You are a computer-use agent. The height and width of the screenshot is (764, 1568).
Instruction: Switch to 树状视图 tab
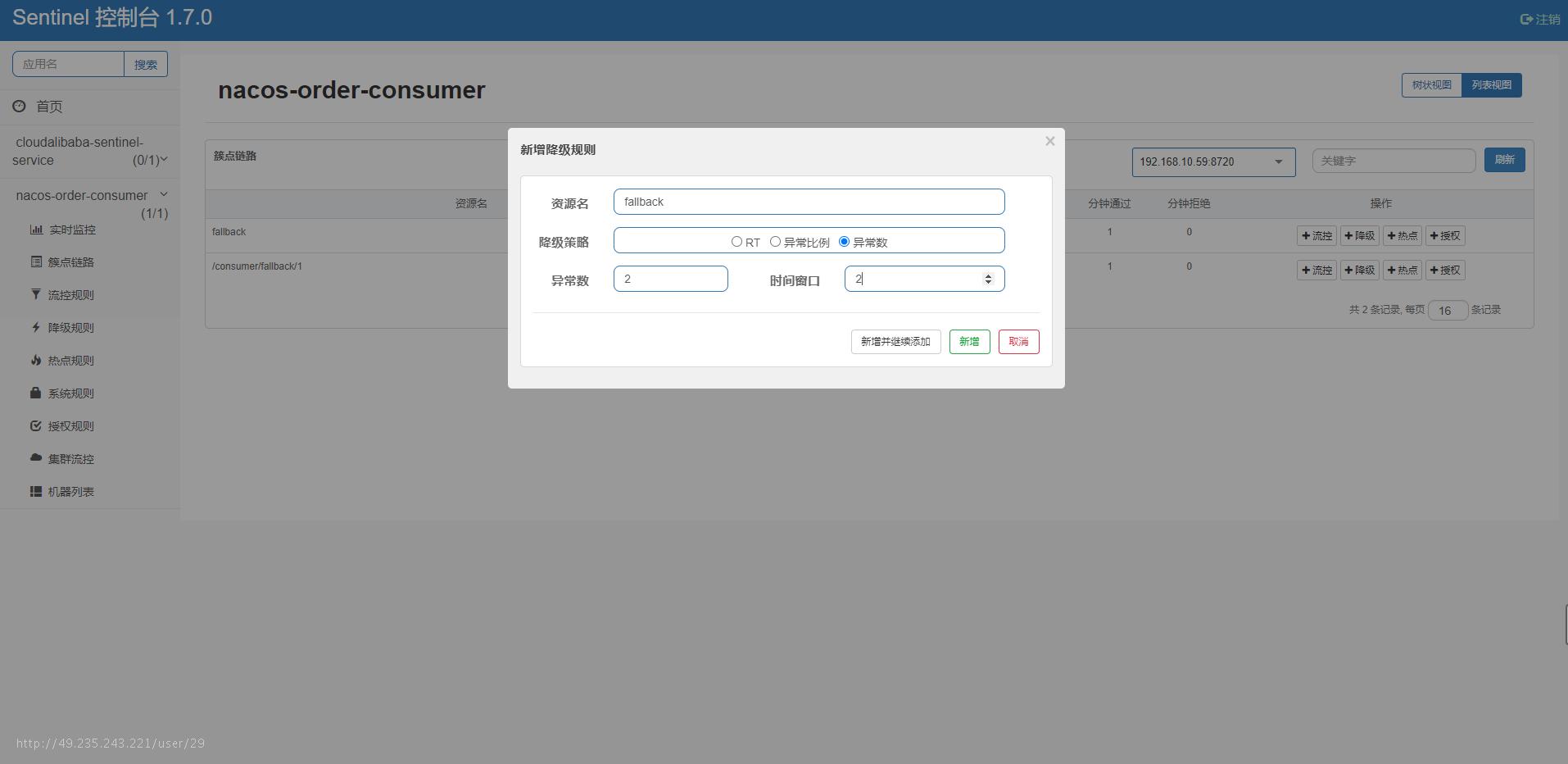pyautogui.click(x=1431, y=85)
